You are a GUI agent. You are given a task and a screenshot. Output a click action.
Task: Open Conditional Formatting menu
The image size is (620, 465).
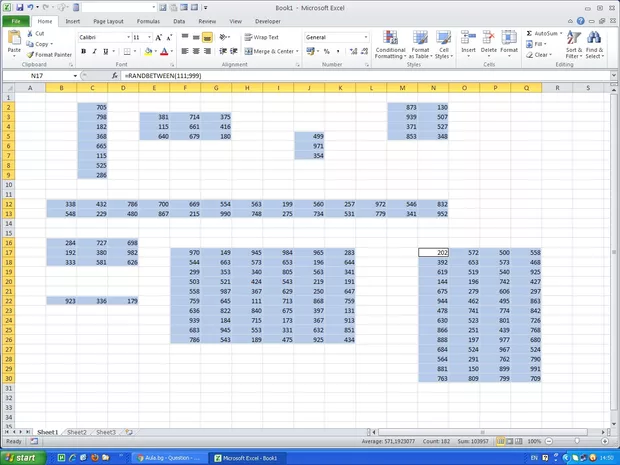390,46
